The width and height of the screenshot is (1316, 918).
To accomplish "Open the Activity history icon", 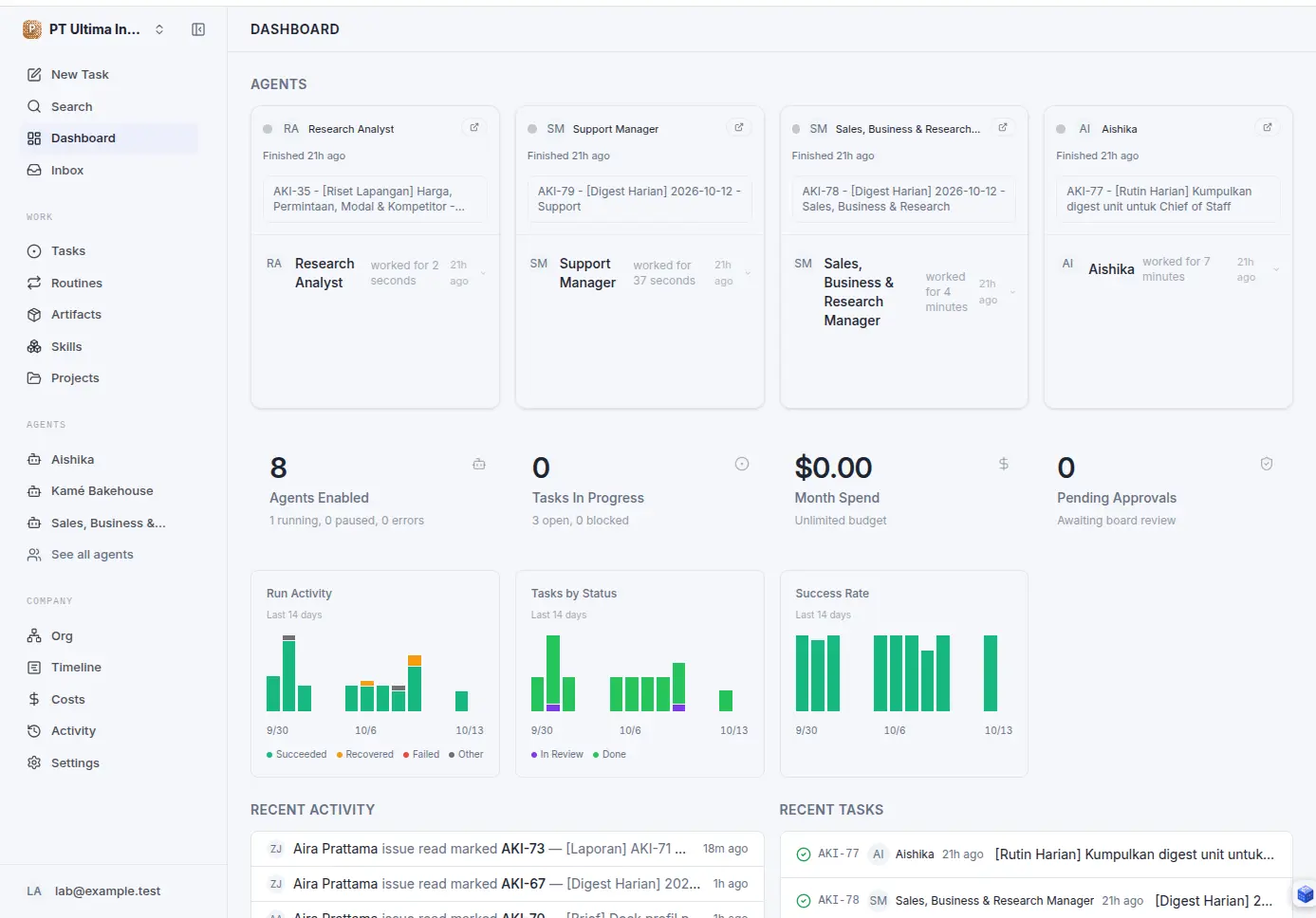I will [34, 731].
